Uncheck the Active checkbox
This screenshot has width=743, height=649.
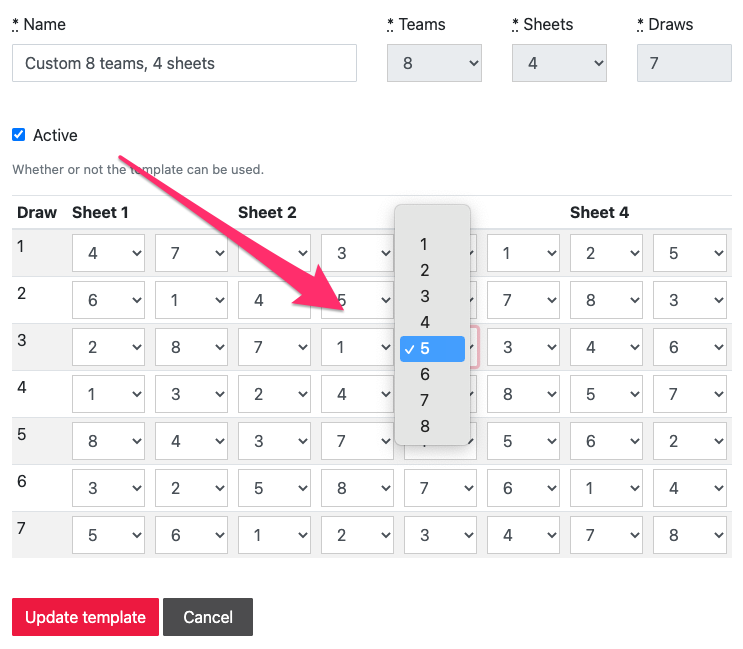click(18, 135)
